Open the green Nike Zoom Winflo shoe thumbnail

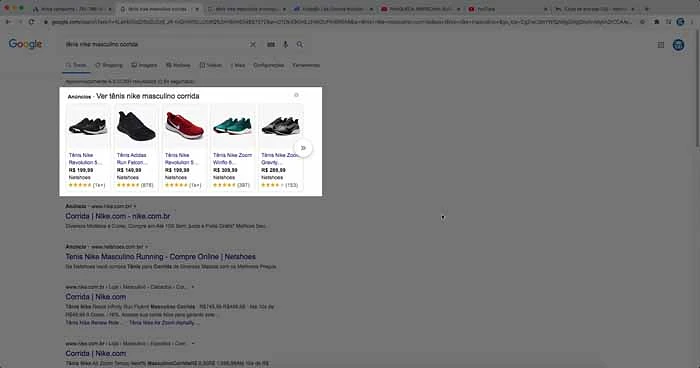232,126
